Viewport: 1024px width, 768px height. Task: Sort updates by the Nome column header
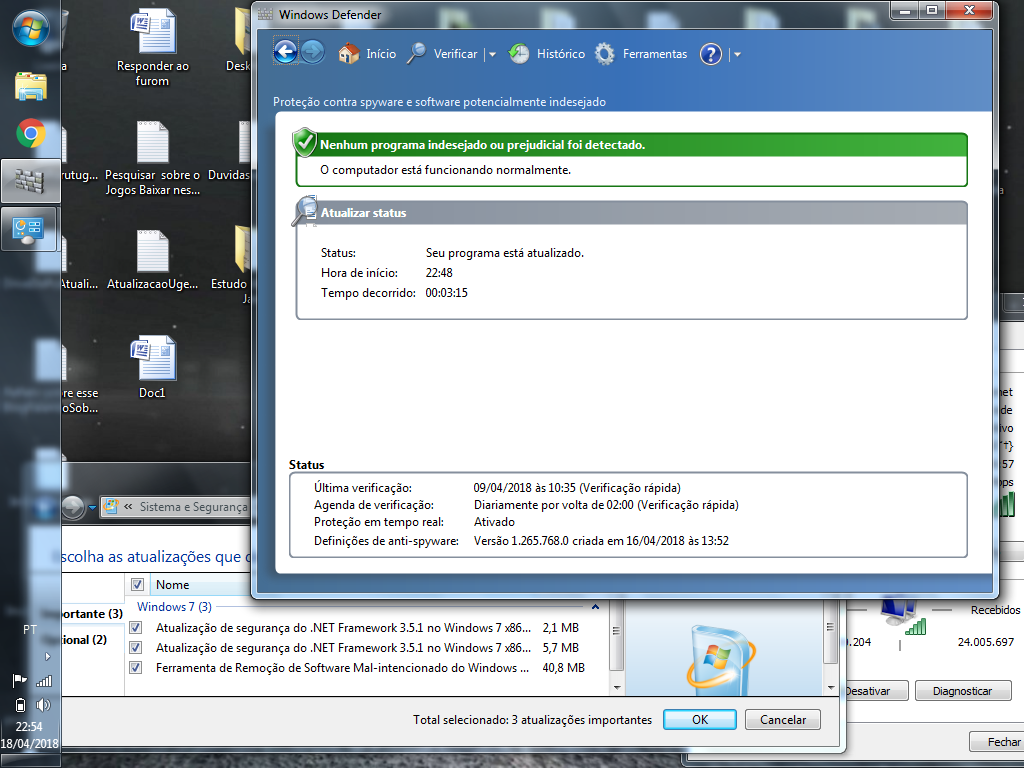(199, 584)
